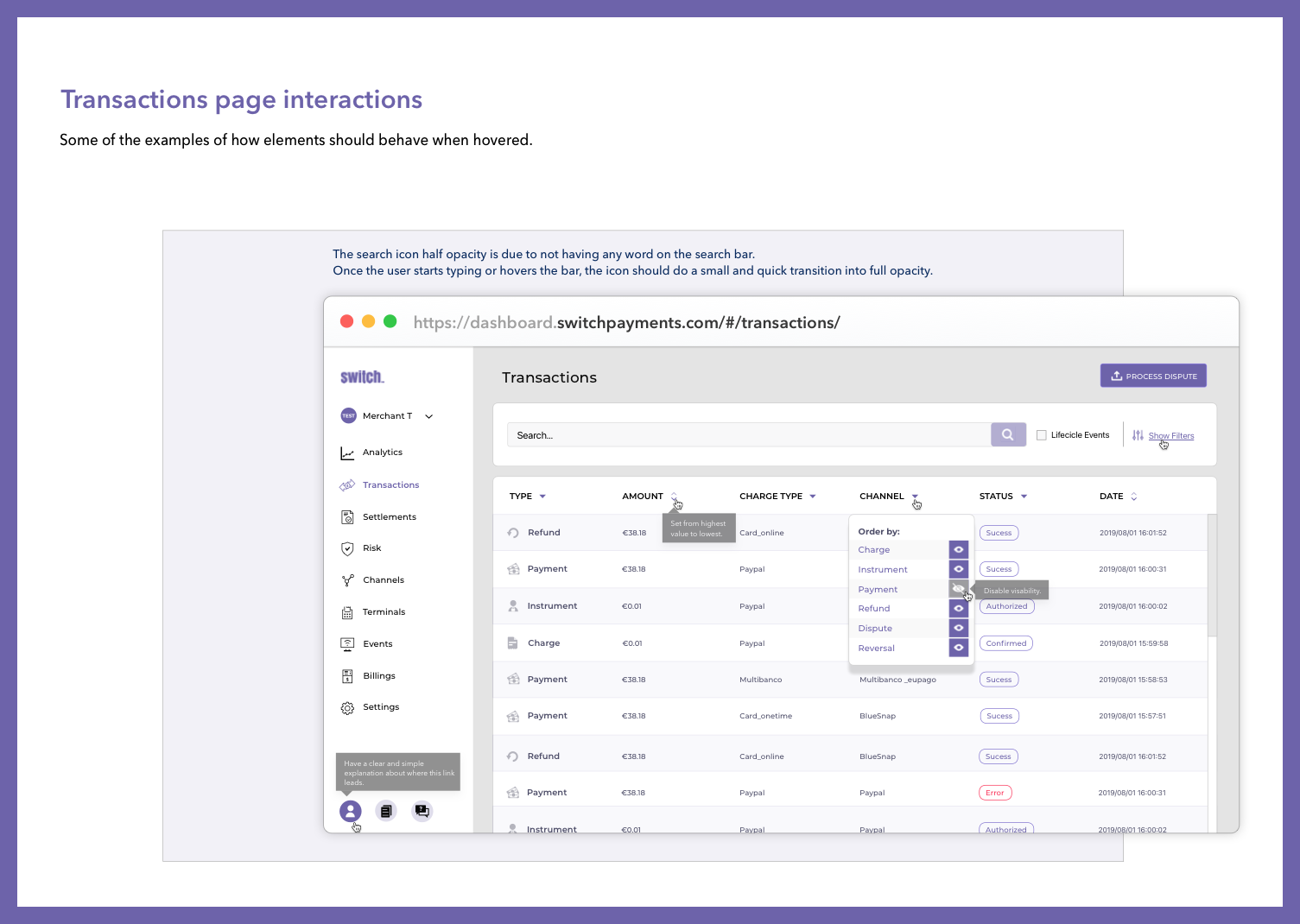Click the filter sliders icon beside Show Filters
The height and width of the screenshot is (924, 1300).
(1138, 435)
